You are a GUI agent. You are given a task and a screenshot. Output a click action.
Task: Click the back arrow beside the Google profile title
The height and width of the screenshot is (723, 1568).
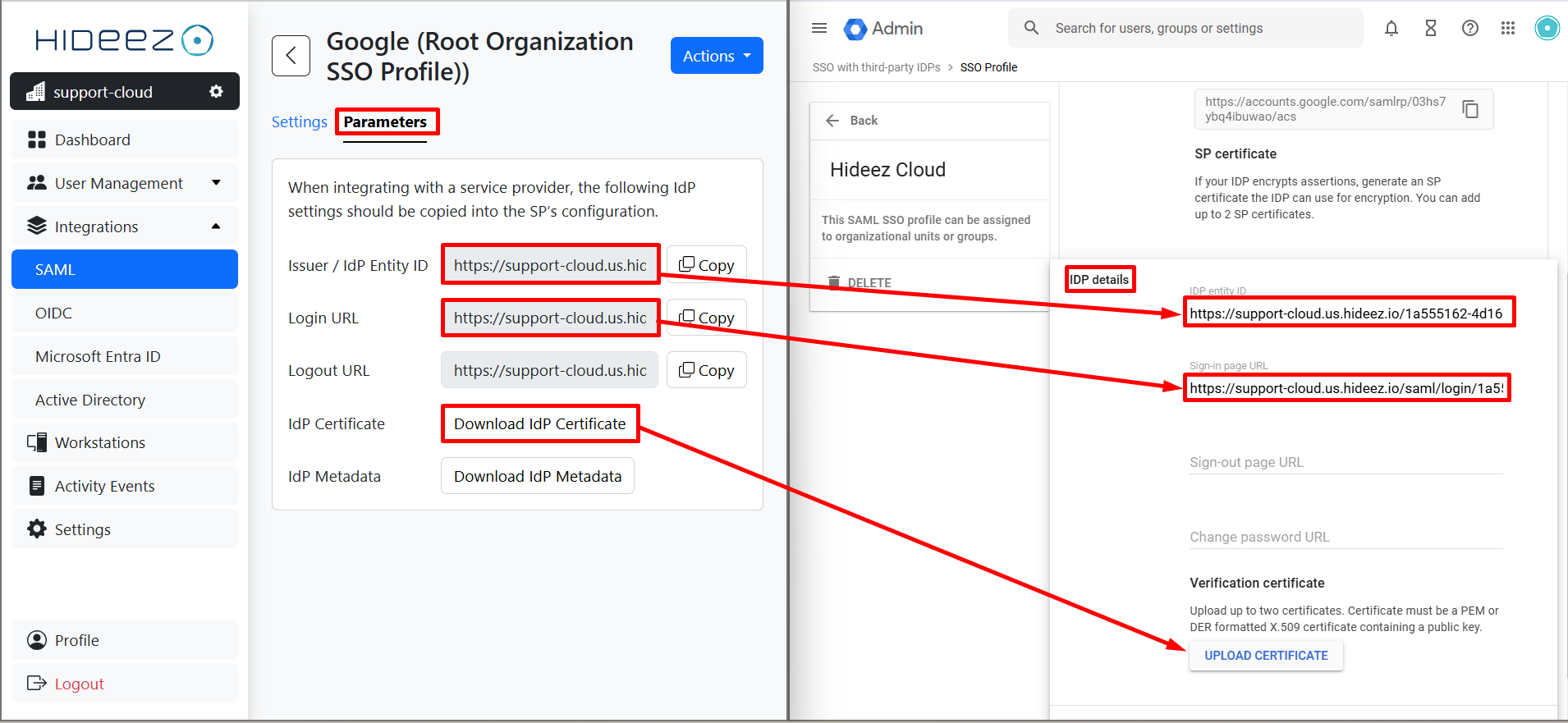291,56
